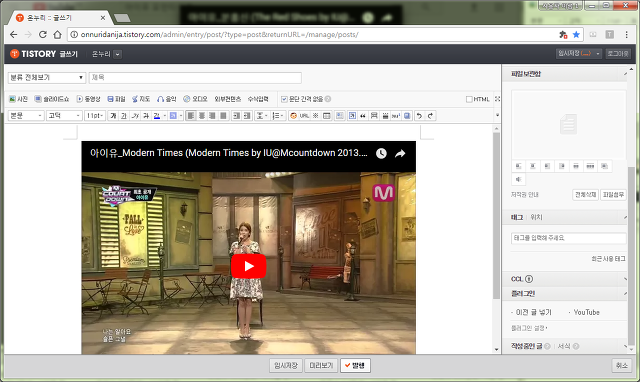Open the line spacing dropdown
This screenshot has width=640, height=382.
click(x=261, y=116)
